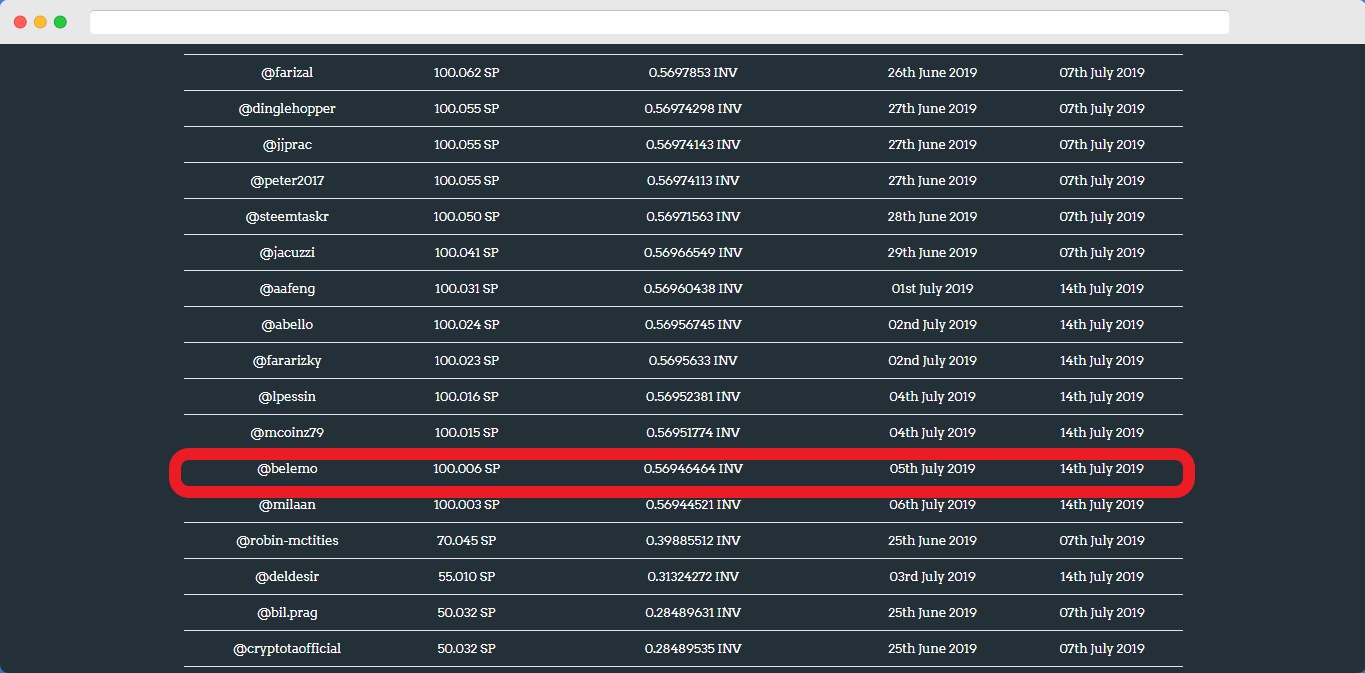Click the @milaan username
1365x673 pixels.
[287, 505]
